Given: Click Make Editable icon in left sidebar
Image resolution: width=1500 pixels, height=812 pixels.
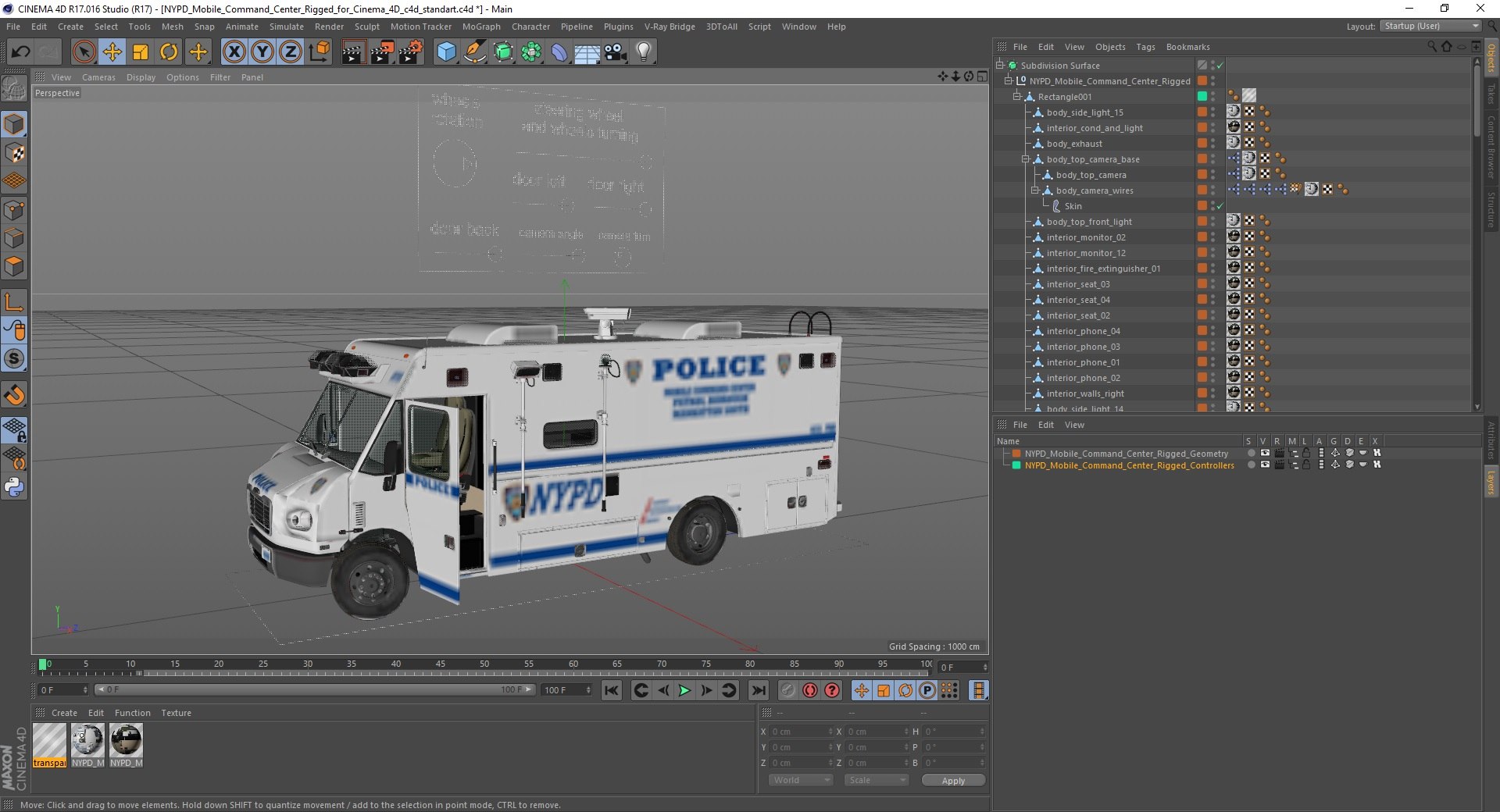Looking at the screenshot, I should tap(14, 88).
